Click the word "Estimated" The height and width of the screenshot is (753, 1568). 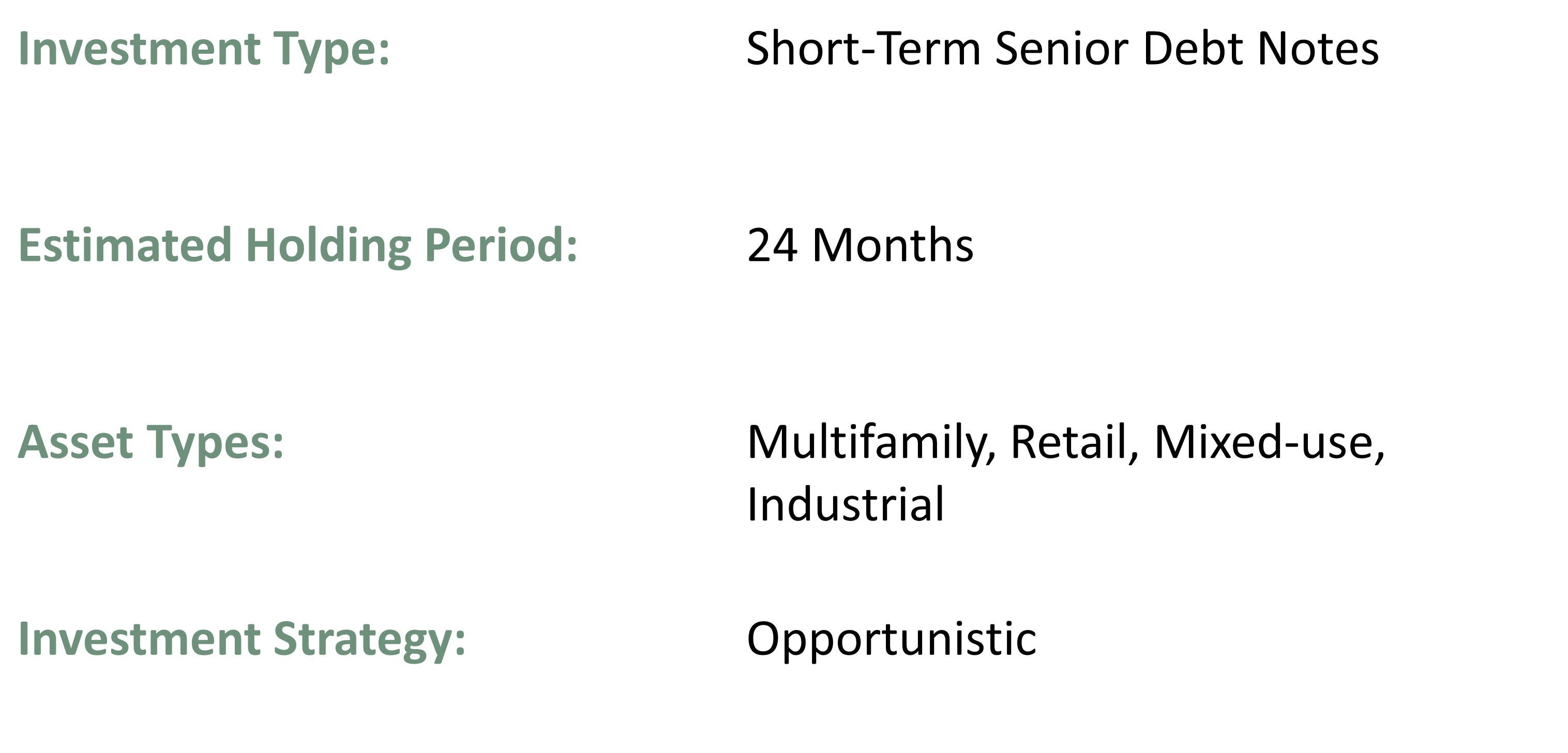point(125,245)
